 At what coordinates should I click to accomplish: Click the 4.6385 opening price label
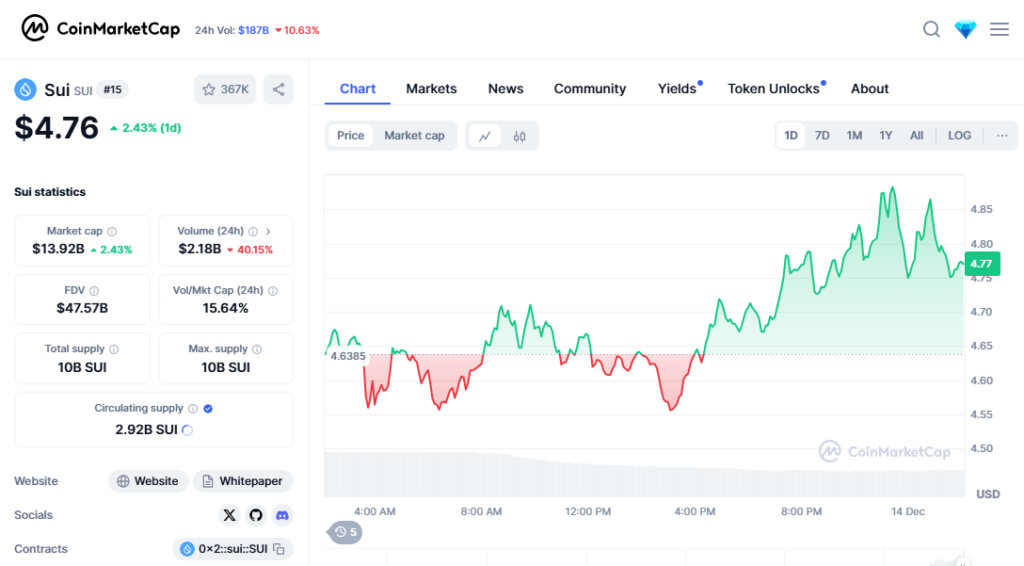pyautogui.click(x=348, y=356)
